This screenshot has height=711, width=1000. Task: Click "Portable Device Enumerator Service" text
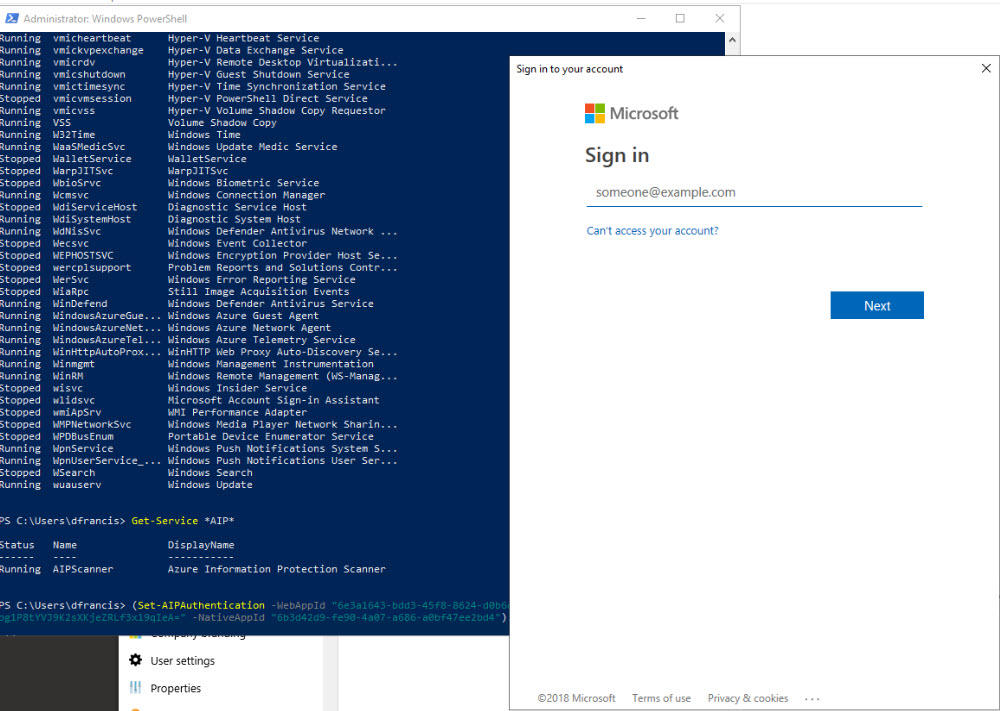(x=271, y=437)
